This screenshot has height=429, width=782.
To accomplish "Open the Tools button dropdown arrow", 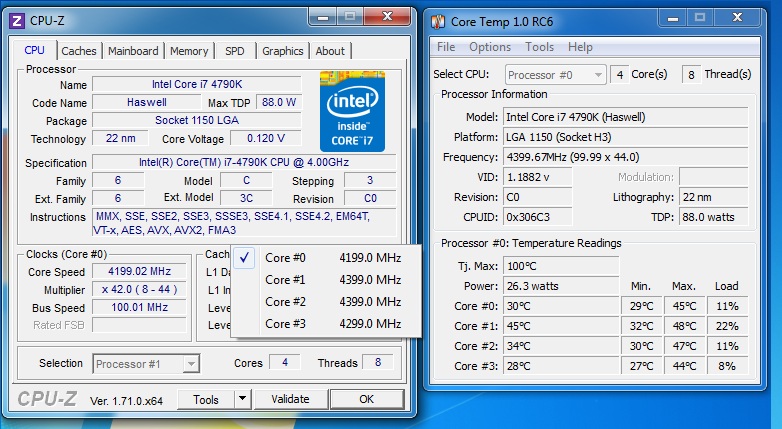I will click(242, 399).
